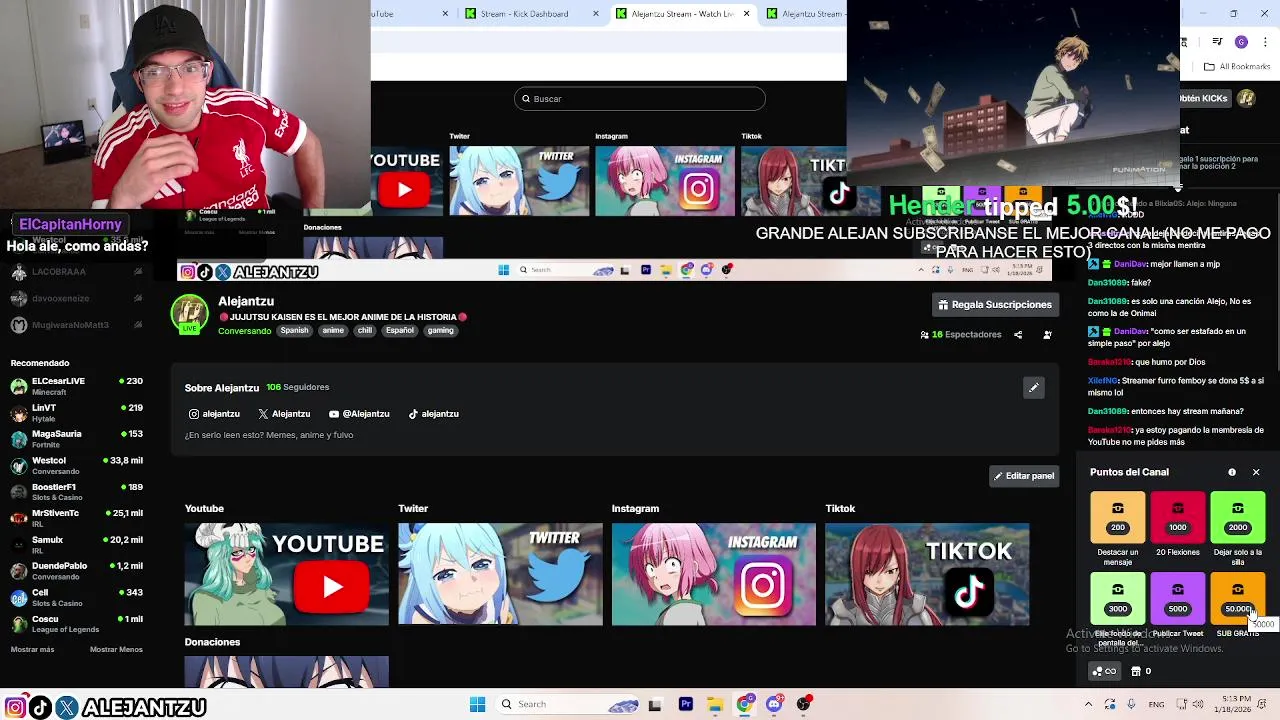Viewport: 1280px width, 720px height.
Task: Open recommended channel LinVT
Action: (76, 412)
